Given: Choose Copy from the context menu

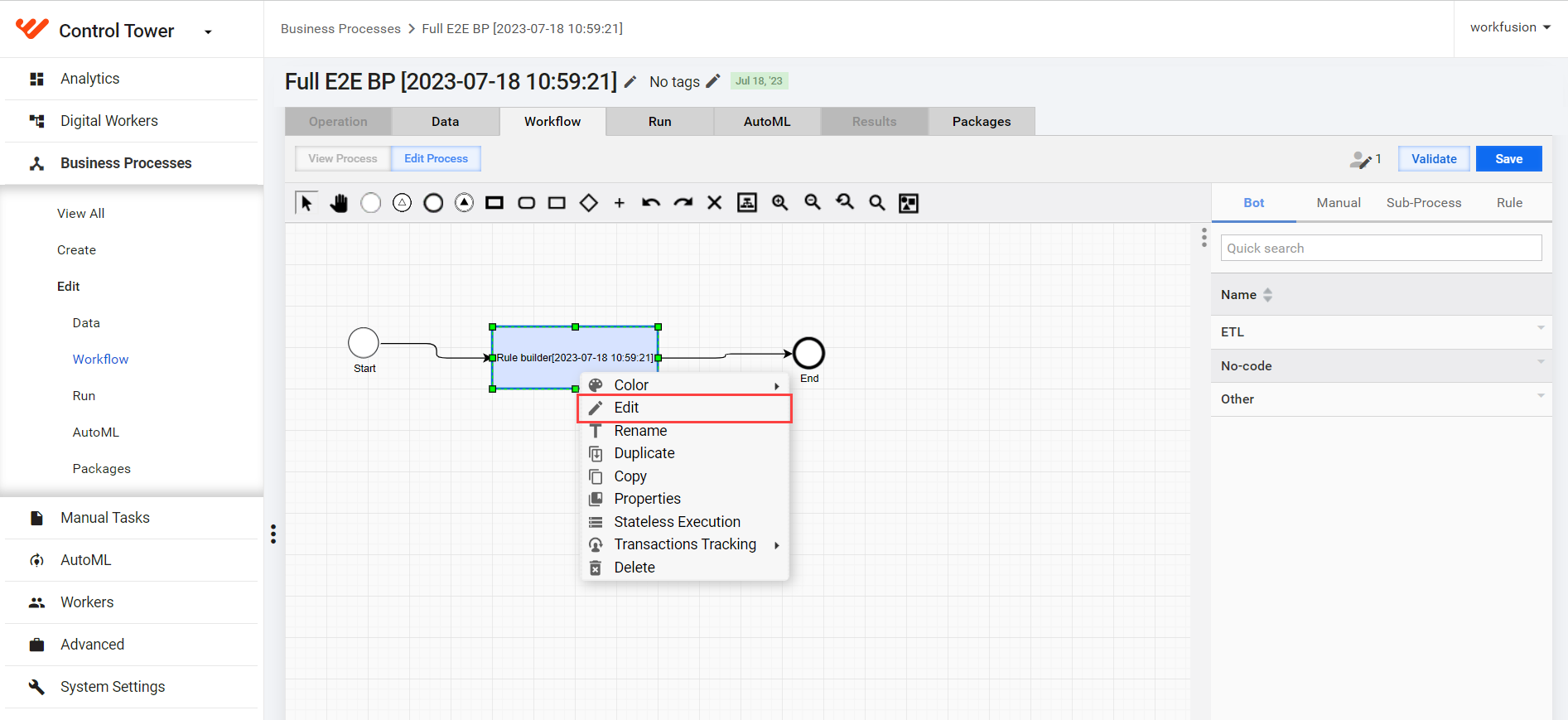Looking at the screenshot, I should (685, 476).
